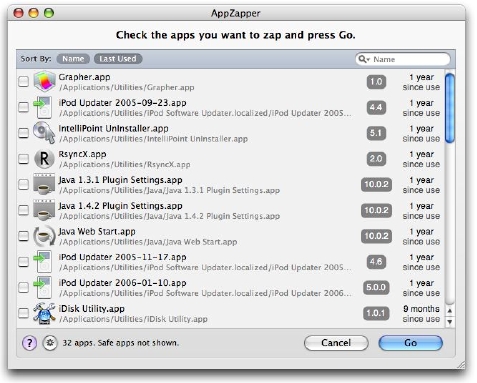This screenshot has height=383, width=477.
Task: Click the scrollbar up arrow
Action: 450,311
